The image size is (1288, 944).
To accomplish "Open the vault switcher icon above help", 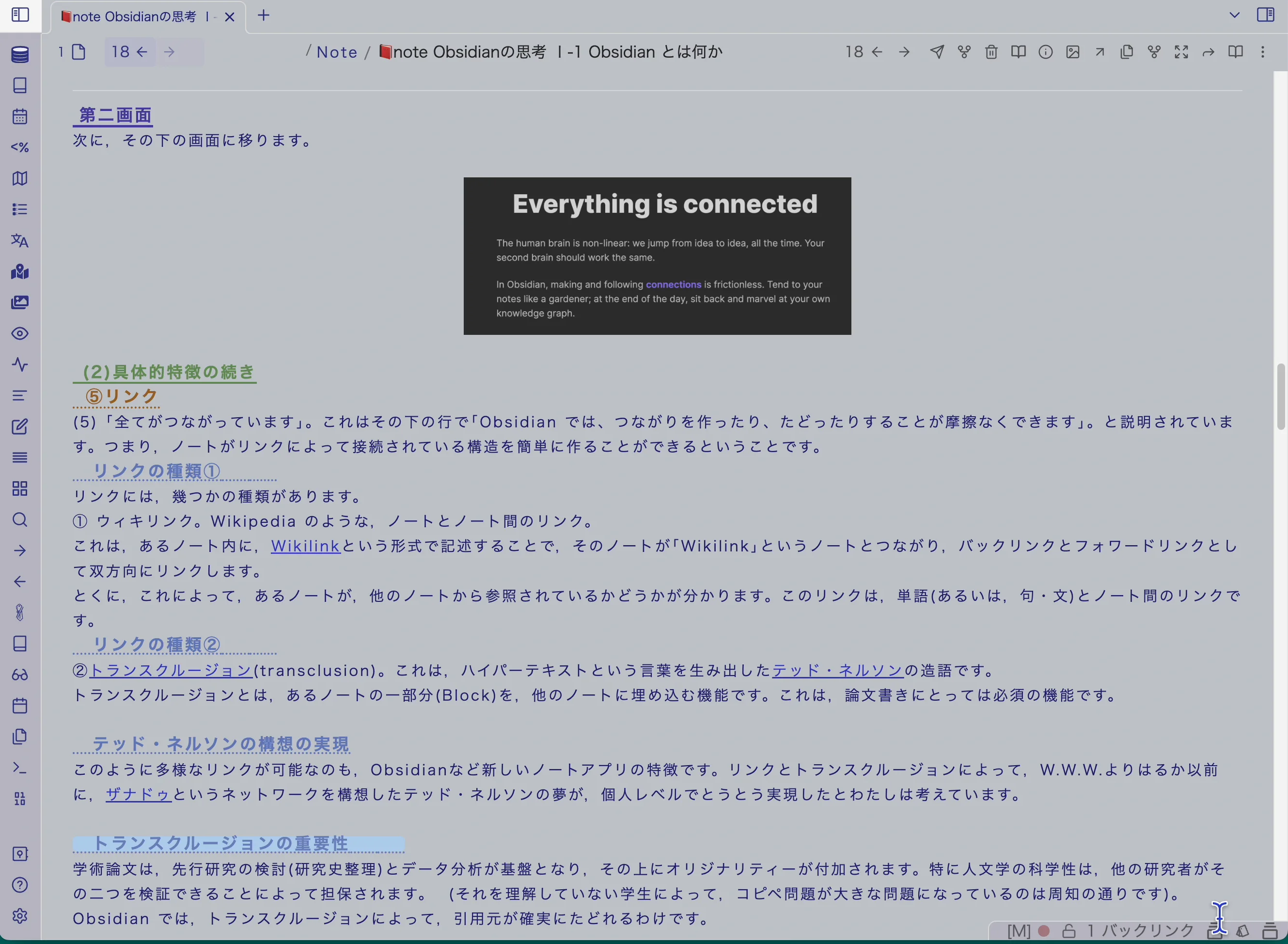I will click(20, 854).
